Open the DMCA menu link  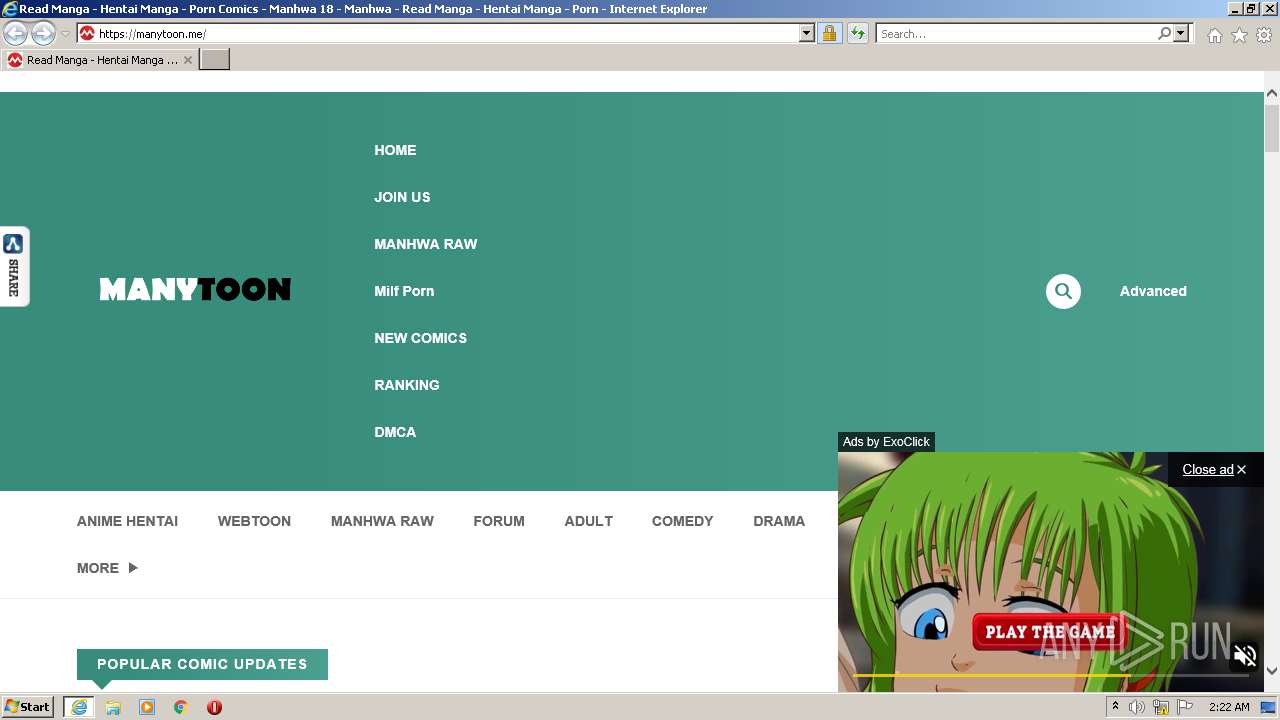395,432
